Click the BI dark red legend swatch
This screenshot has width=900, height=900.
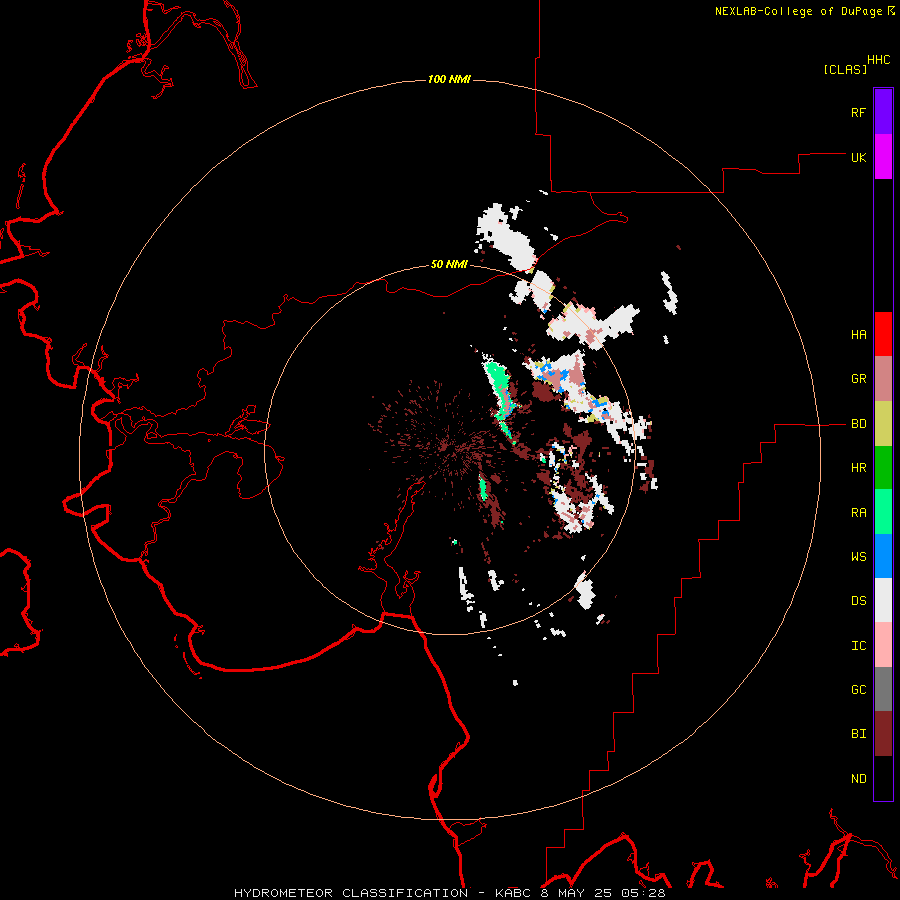883,734
